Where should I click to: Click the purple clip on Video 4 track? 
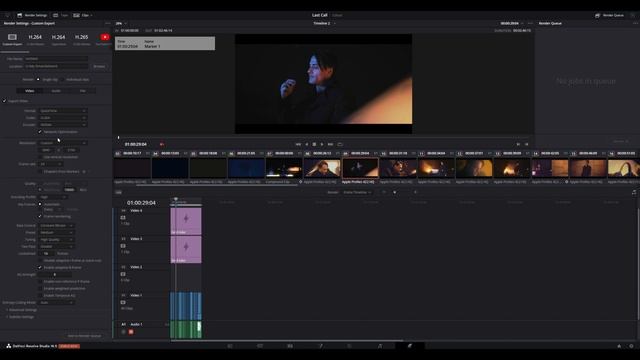pyautogui.click(x=186, y=221)
